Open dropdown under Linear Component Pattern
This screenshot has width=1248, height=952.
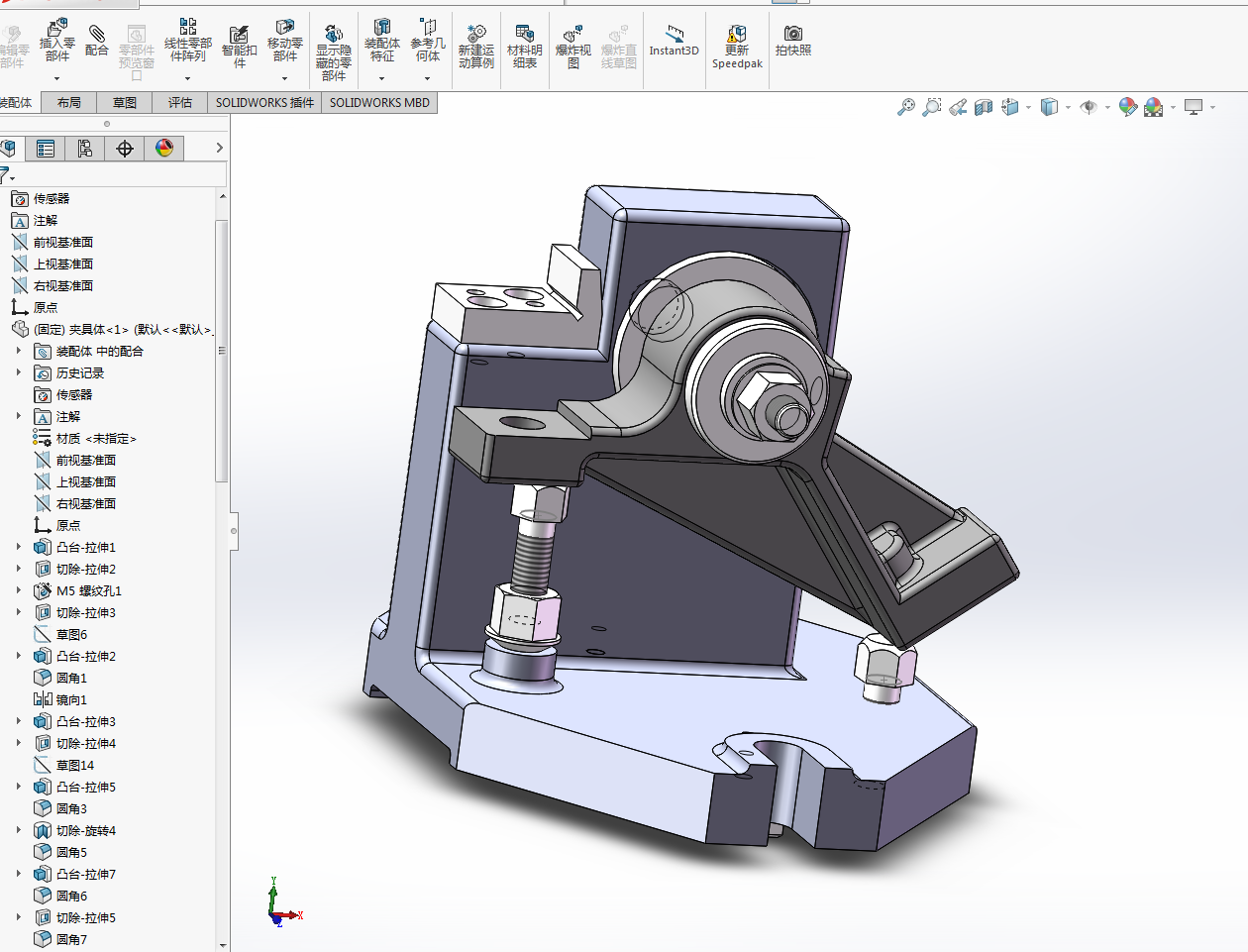(187, 77)
